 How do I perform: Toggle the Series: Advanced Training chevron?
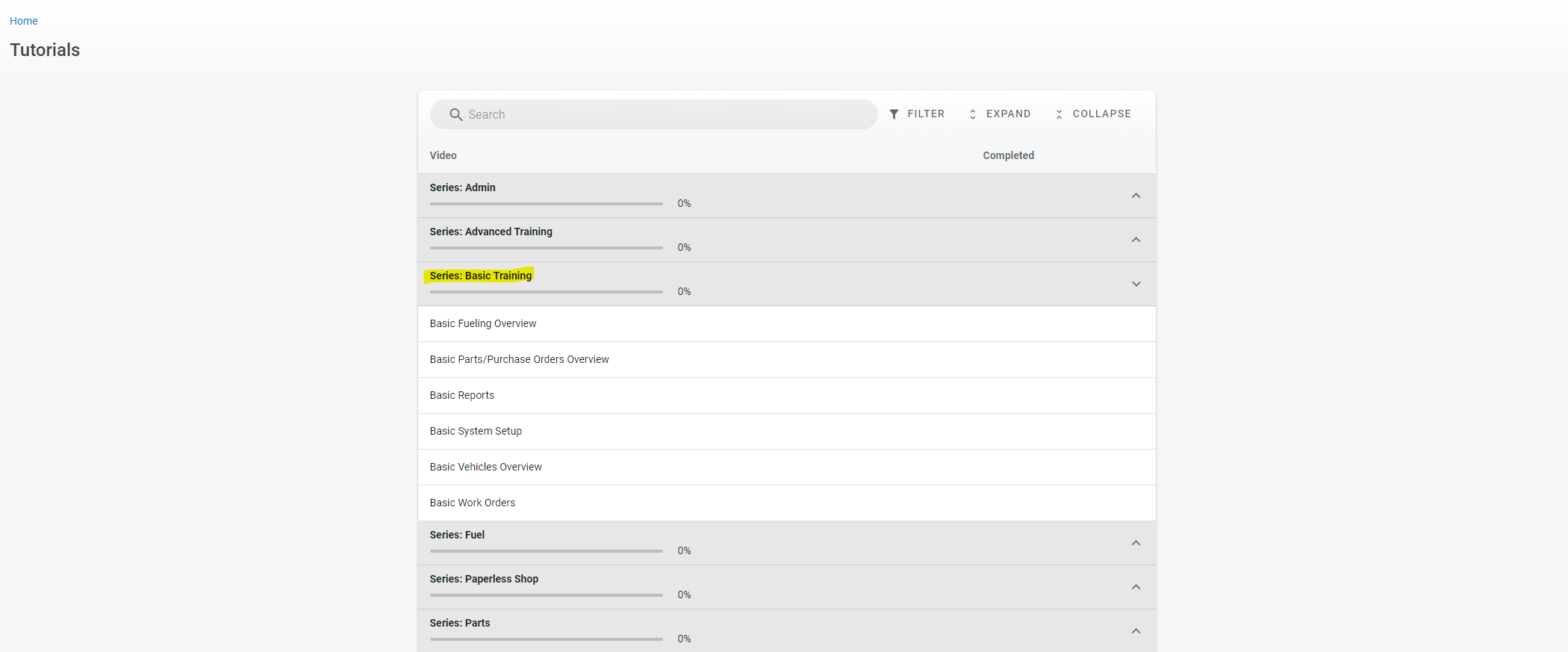point(1136,240)
